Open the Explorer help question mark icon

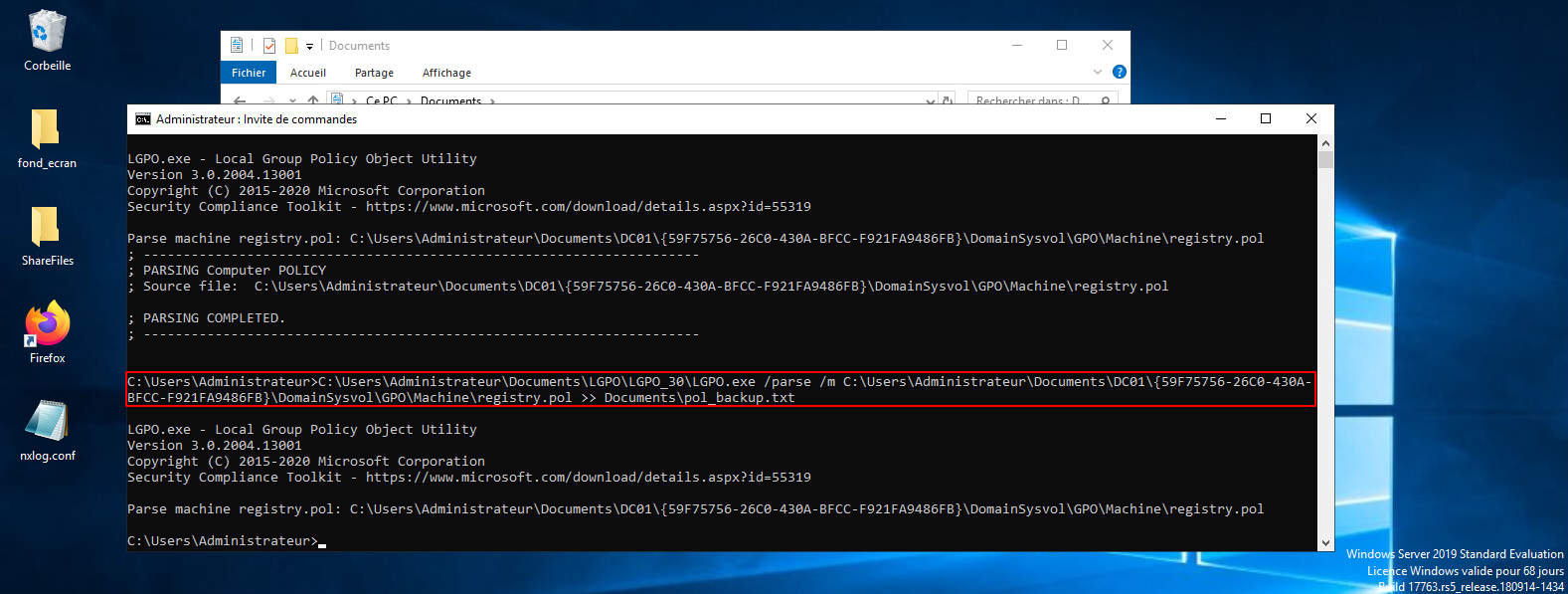1119,72
